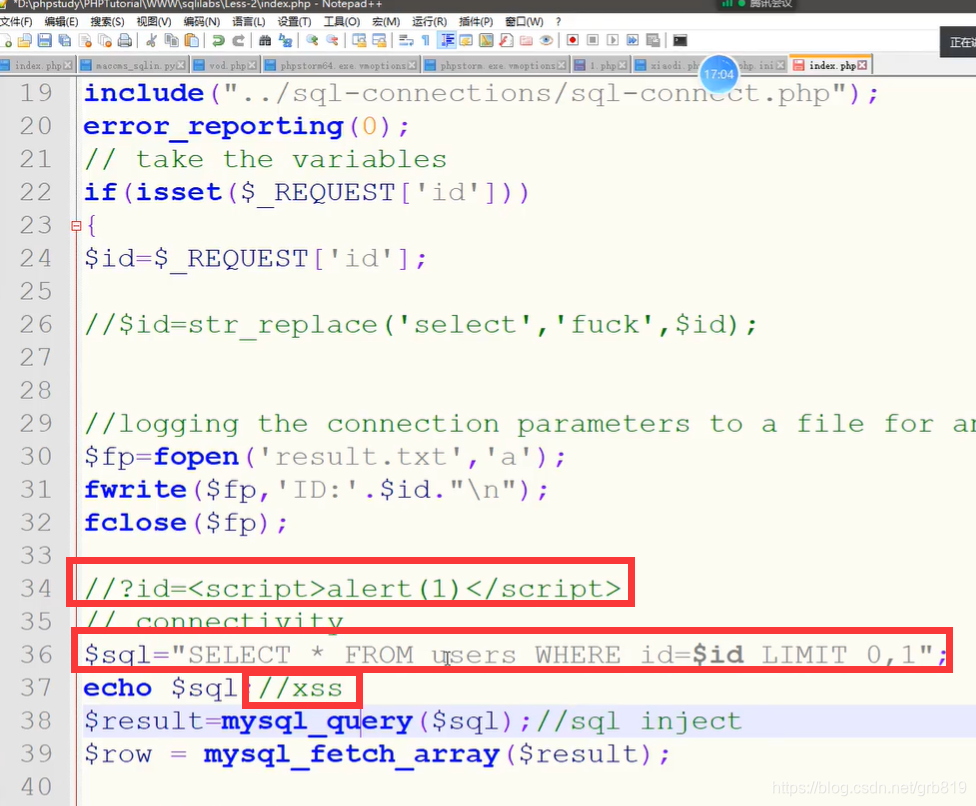This screenshot has height=806, width=976.
Task: Click the Open file folder icon
Action: click(25, 41)
